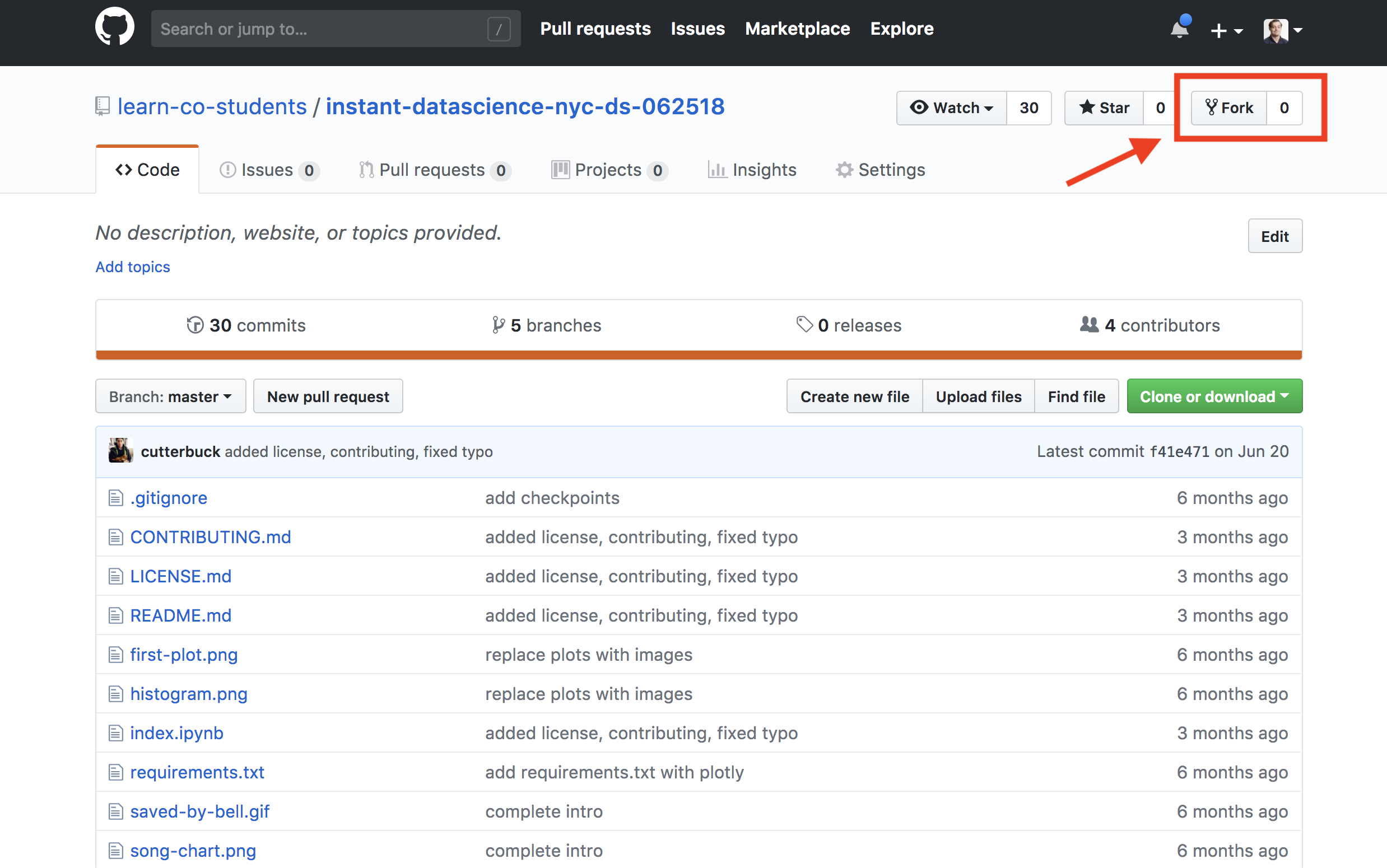The image size is (1387, 868).
Task: Open the Watch dropdown menu
Action: 951,108
